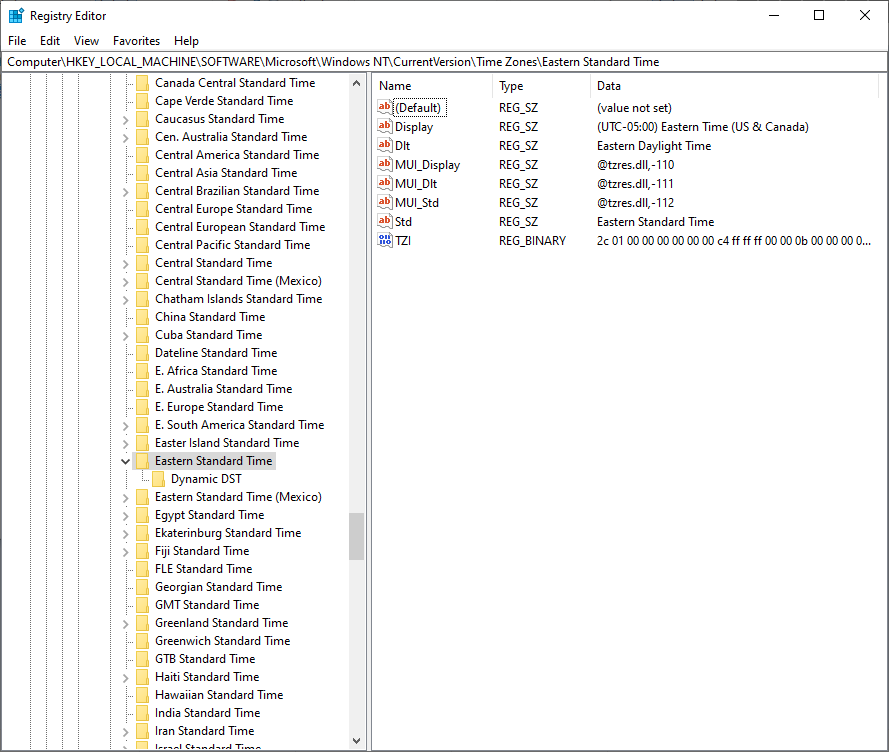
Task: Expand the Central Standard Time key
Action: [x=125, y=263]
